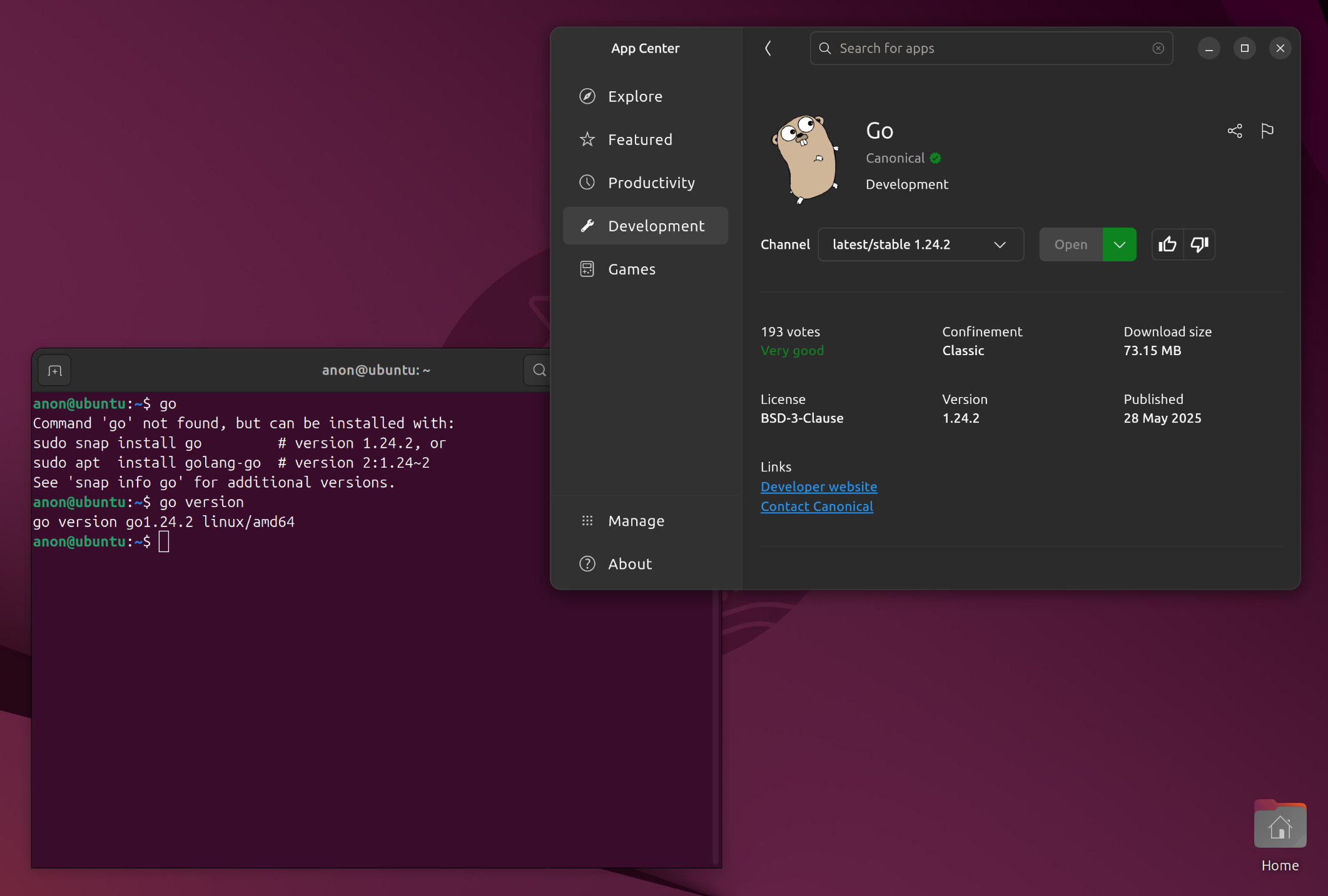Select the Development category in the sidebar
This screenshot has width=1328, height=896.
(646, 226)
